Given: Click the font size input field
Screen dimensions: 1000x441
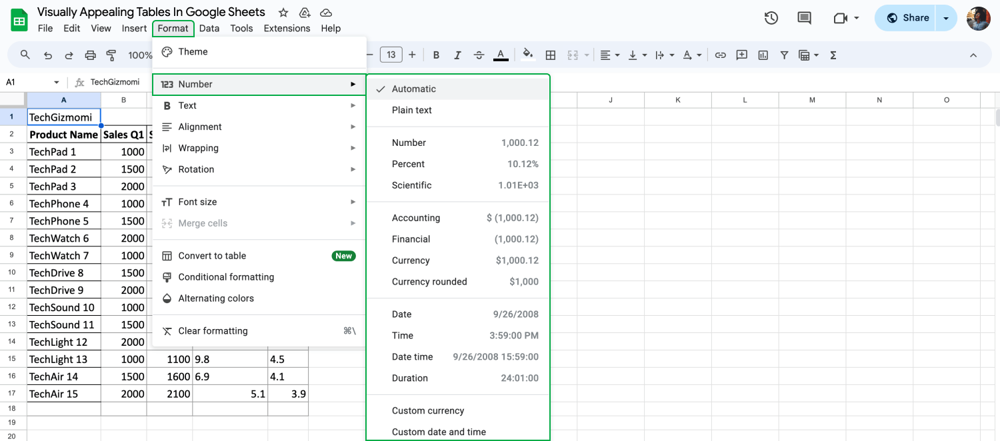Looking at the screenshot, I should pos(391,55).
